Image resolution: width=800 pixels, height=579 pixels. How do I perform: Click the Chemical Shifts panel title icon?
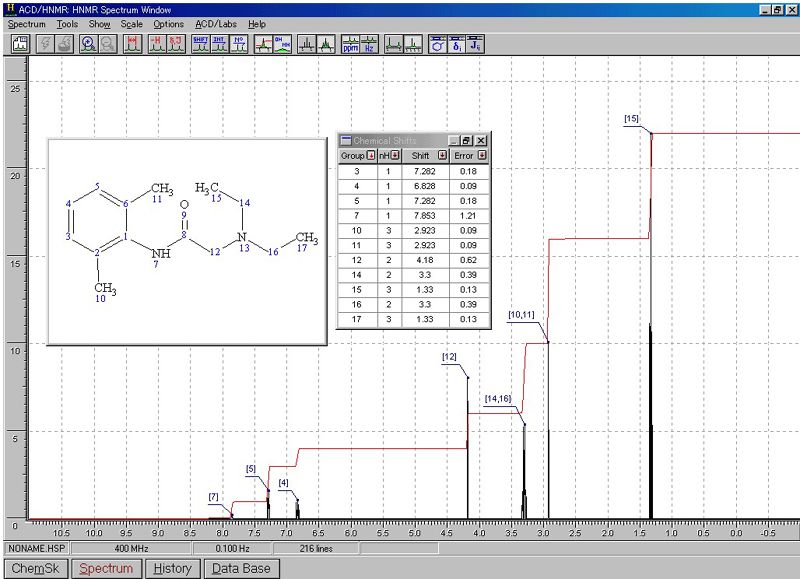coord(346,140)
